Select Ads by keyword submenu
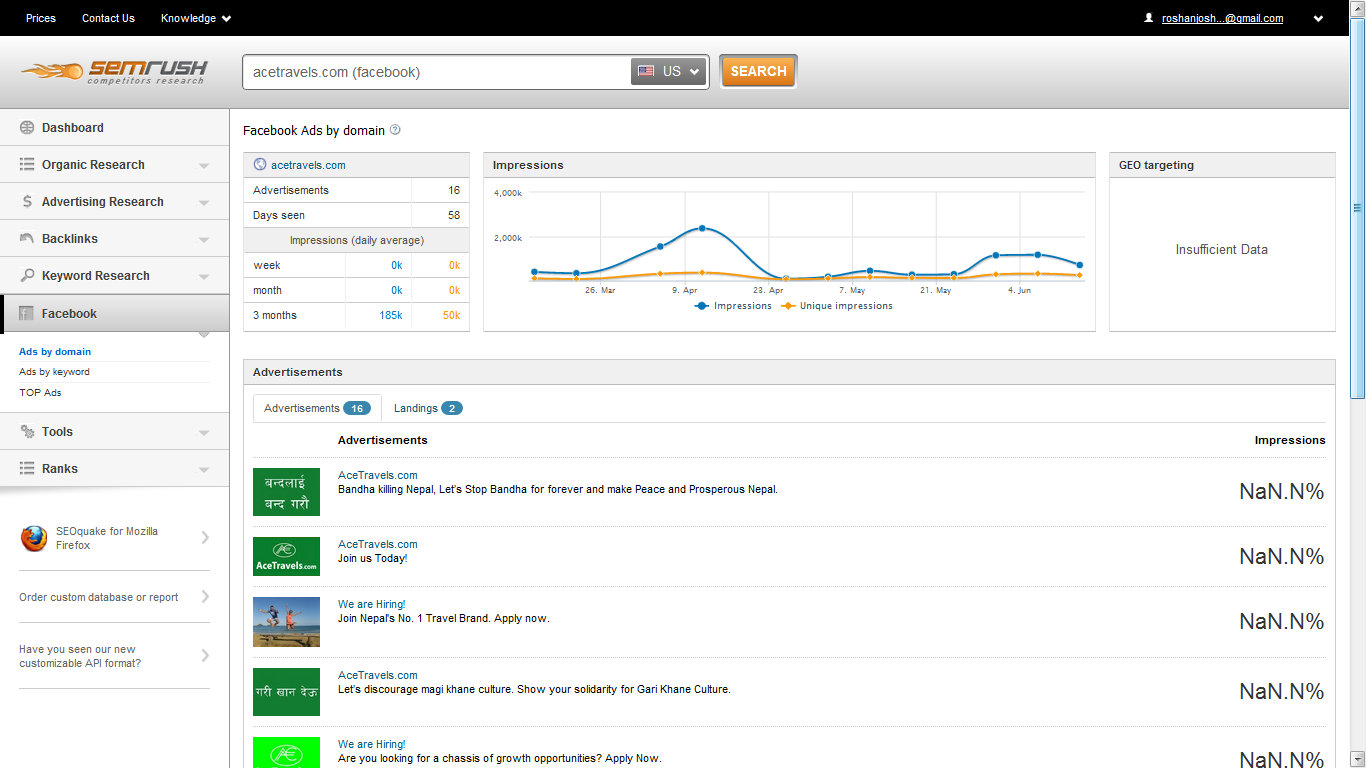This screenshot has width=1366, height=768. (54, 372)
